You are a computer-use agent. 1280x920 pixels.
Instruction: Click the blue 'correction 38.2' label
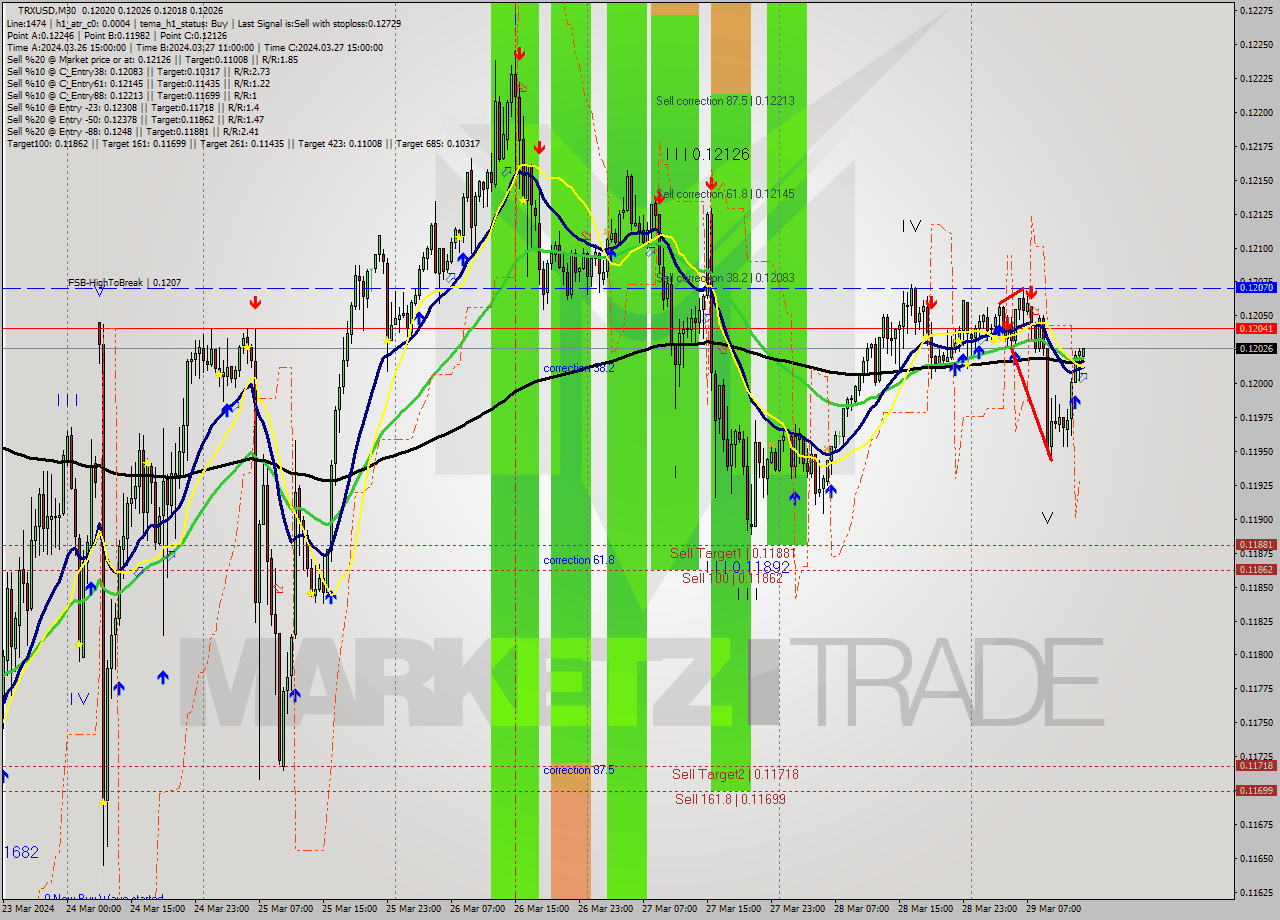(x=578, y=368)
